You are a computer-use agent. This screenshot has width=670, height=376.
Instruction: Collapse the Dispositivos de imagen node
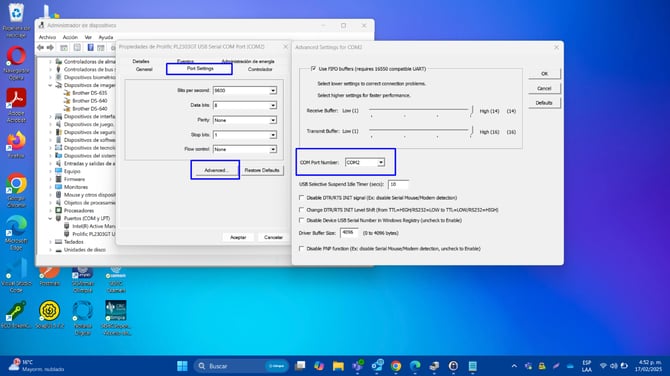pyautogui.click(x=50, y=85)
